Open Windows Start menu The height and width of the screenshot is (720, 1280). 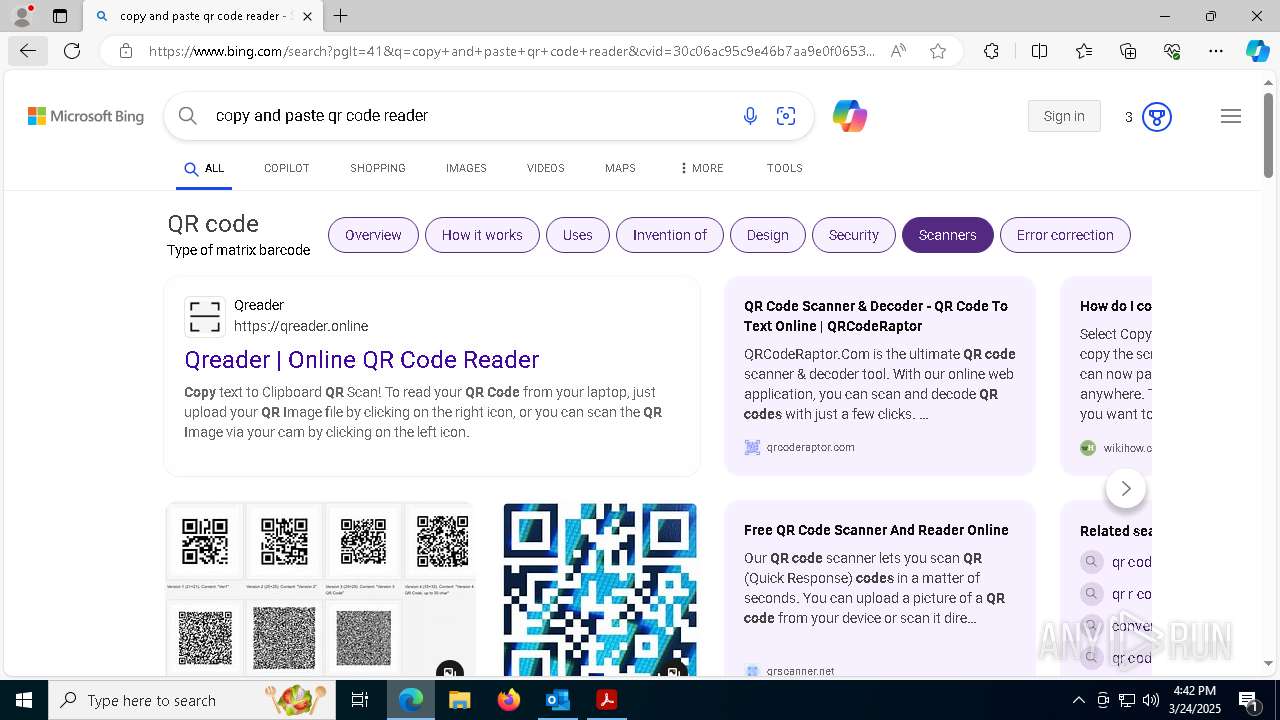tap(23, 700)
